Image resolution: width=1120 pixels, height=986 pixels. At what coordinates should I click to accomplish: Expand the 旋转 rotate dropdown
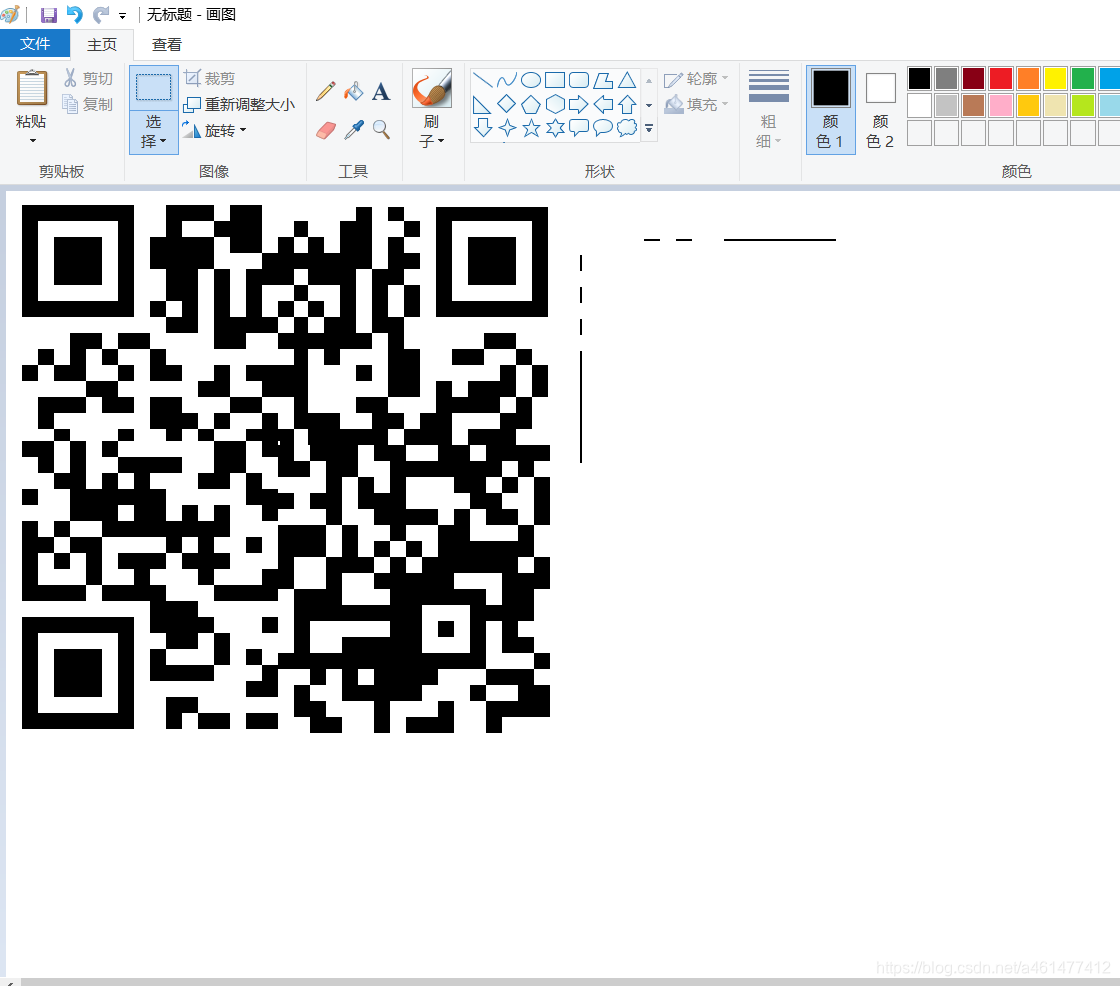pos(214,130)
